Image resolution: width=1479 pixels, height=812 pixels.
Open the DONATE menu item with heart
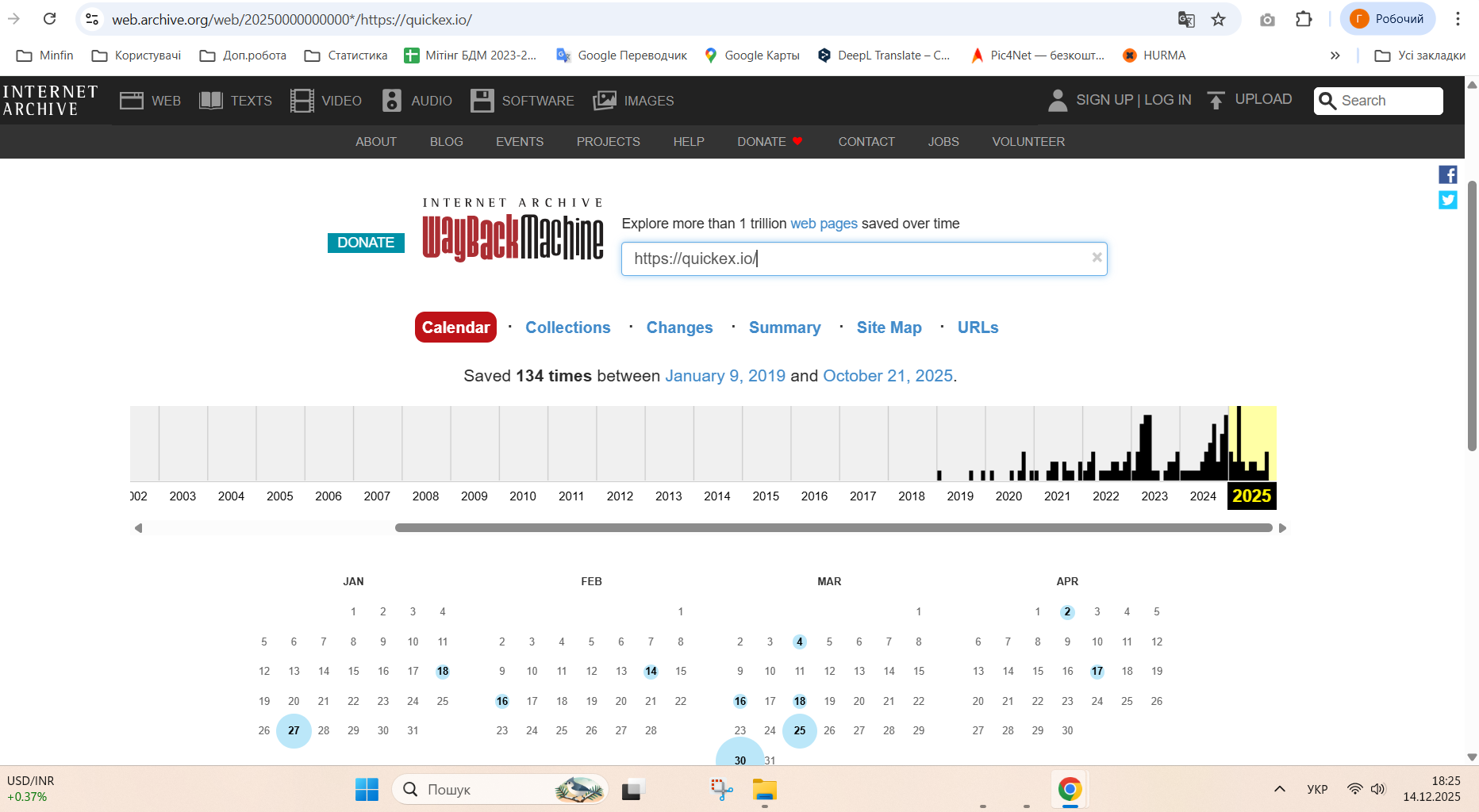(770, 142)
